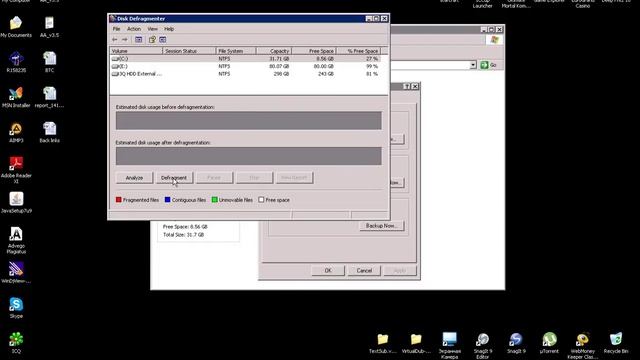The width and height of the screenshot is (640, 360).
Task: Open the View menu
Action: click(152, 29)
